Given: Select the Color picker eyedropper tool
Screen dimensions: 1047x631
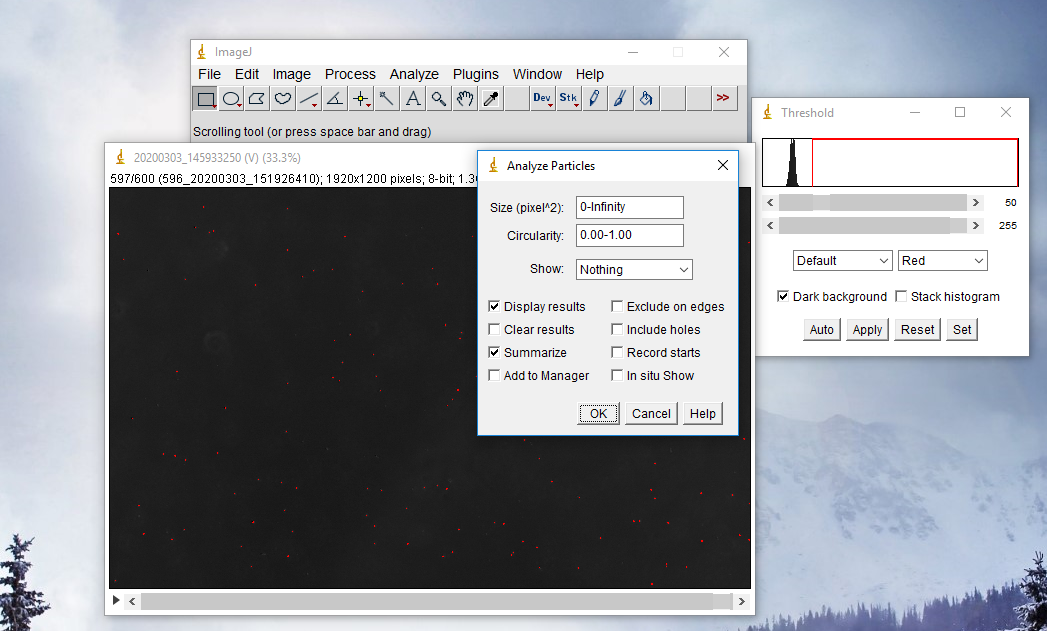Looking at the screenshot, I should (491, 98).
